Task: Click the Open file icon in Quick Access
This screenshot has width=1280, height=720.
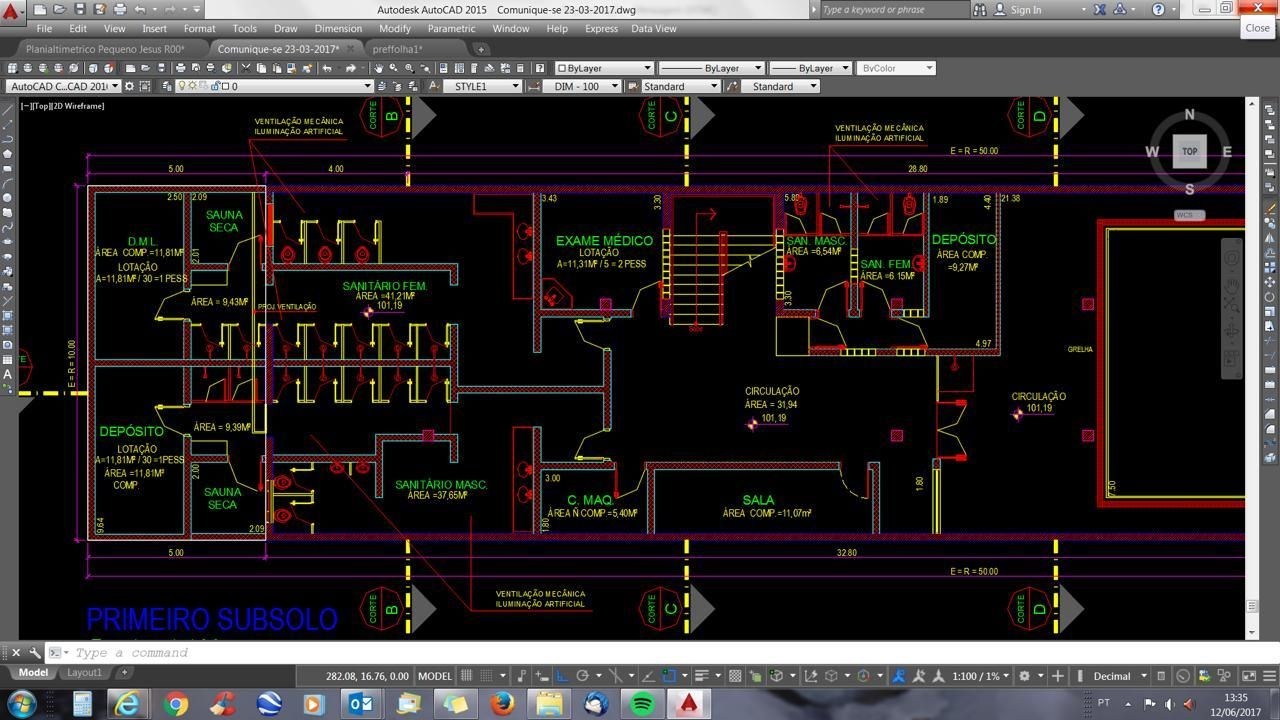Action: click(61, 9)
